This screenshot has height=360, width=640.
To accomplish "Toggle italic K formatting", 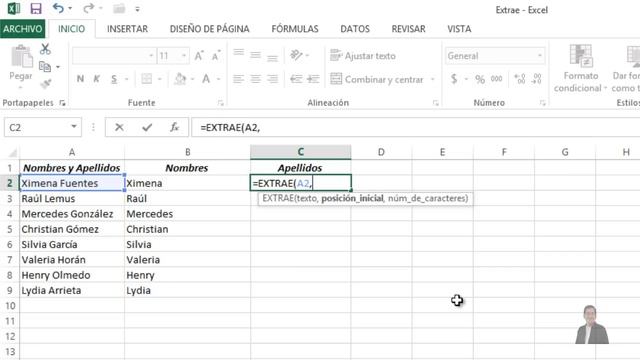I will tap(97, 79).
